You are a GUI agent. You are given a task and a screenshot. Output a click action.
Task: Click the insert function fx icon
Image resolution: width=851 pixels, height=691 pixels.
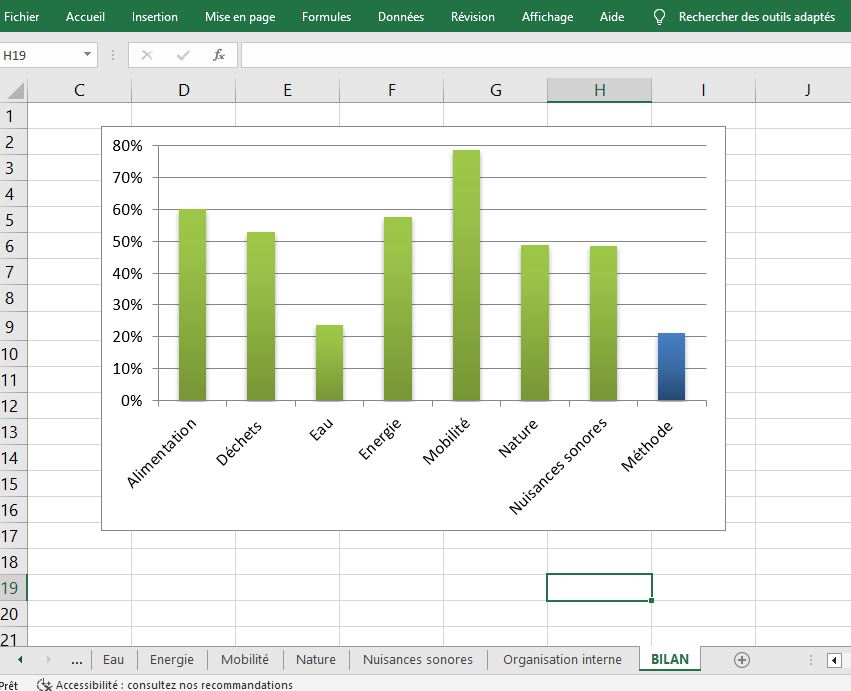pos(219,55)
